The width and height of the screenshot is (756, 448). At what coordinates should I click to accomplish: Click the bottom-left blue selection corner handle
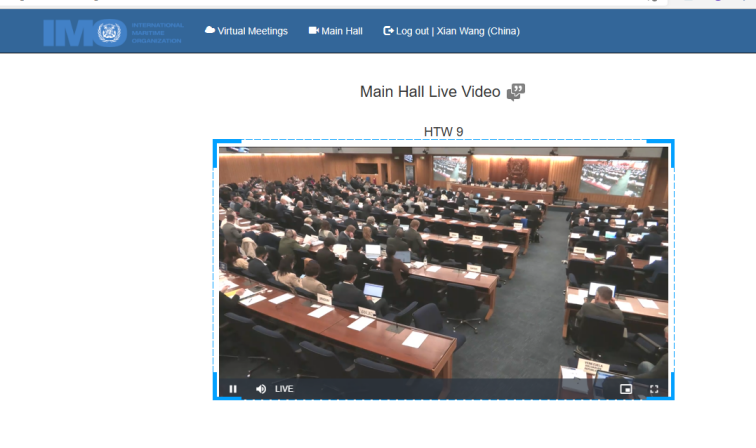[x=216, y=397]
